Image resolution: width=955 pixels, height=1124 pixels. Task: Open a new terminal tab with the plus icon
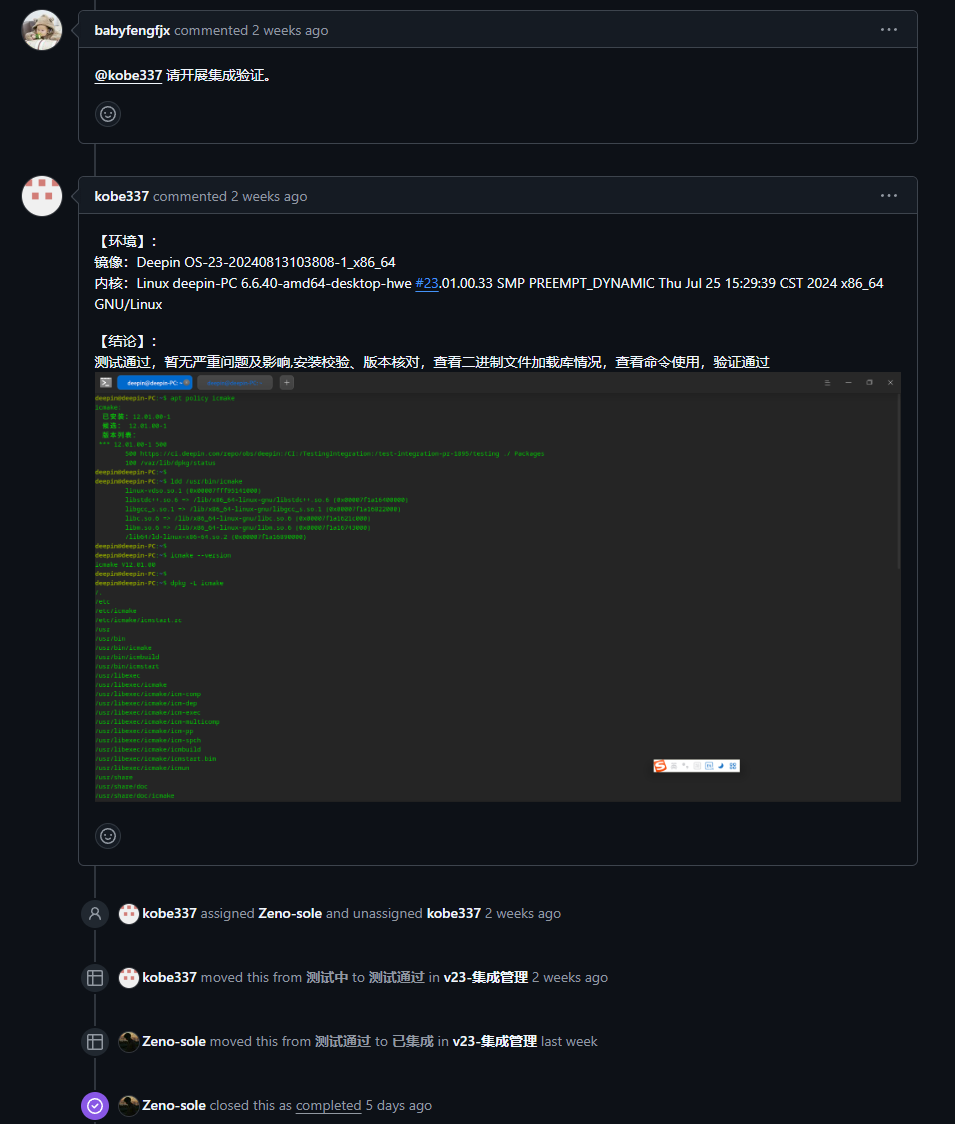click(x=286, y=382)
